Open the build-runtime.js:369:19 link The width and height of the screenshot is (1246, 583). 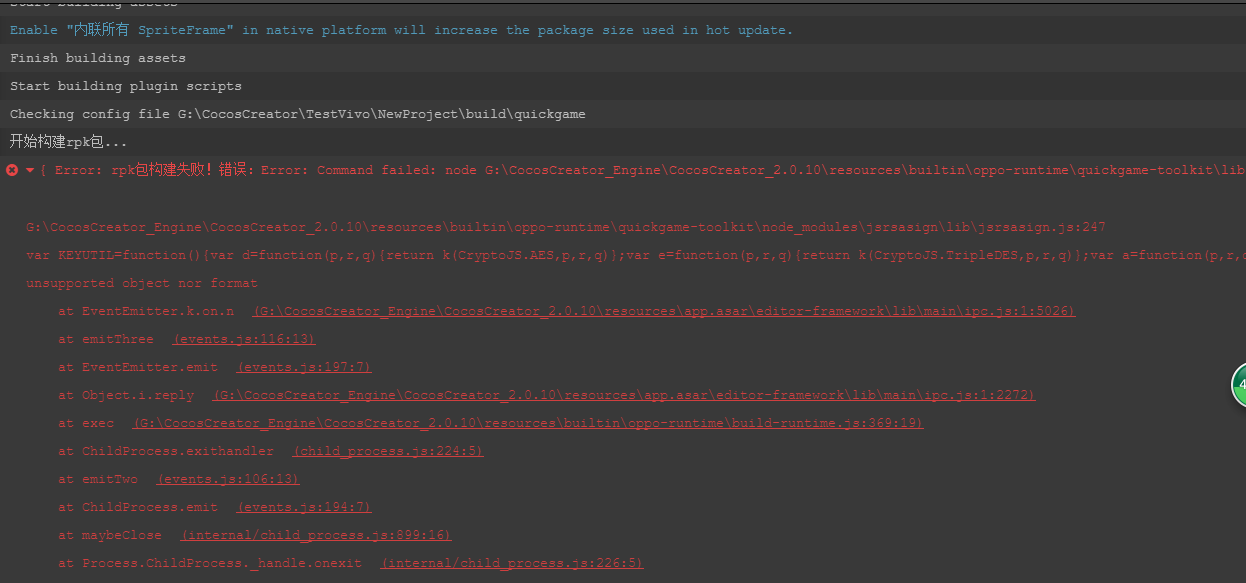(528, 423)
